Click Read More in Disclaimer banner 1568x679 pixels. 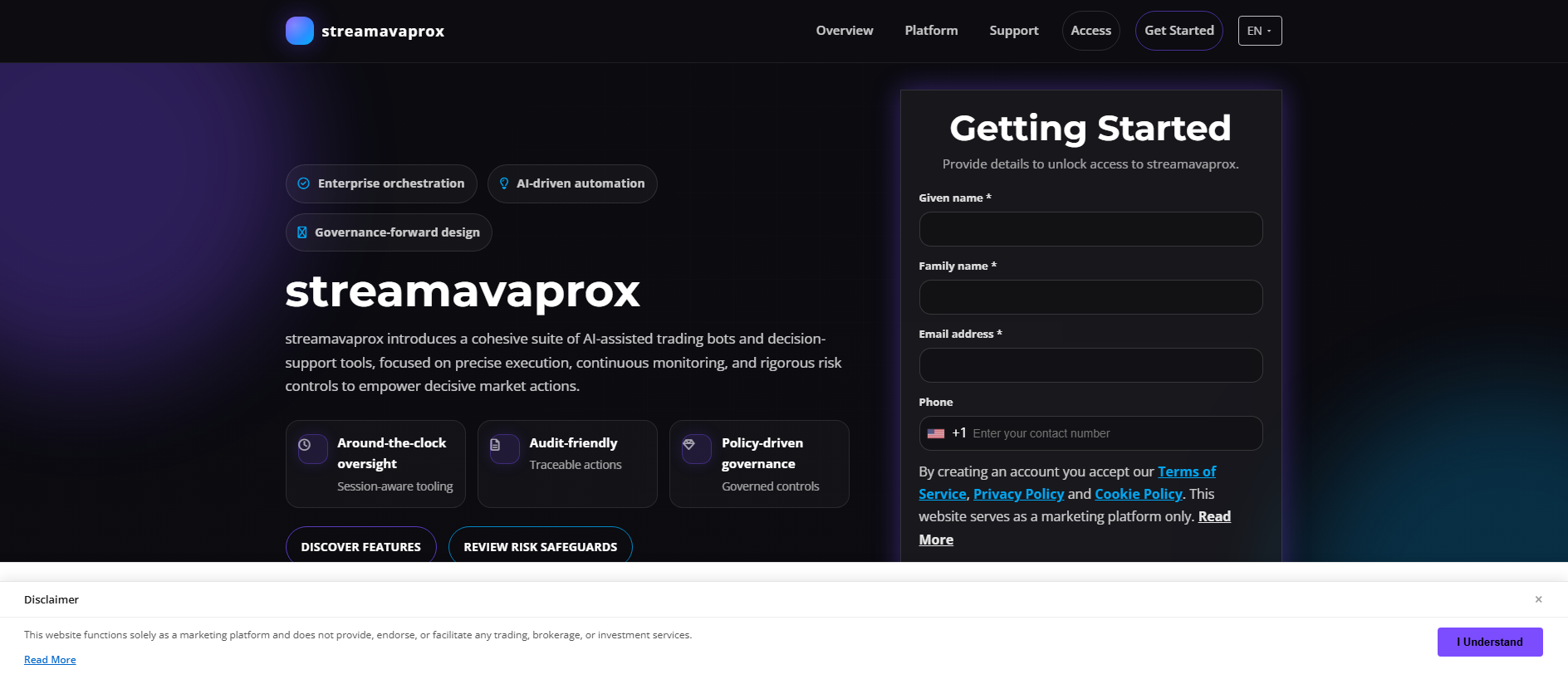(50, 660)
